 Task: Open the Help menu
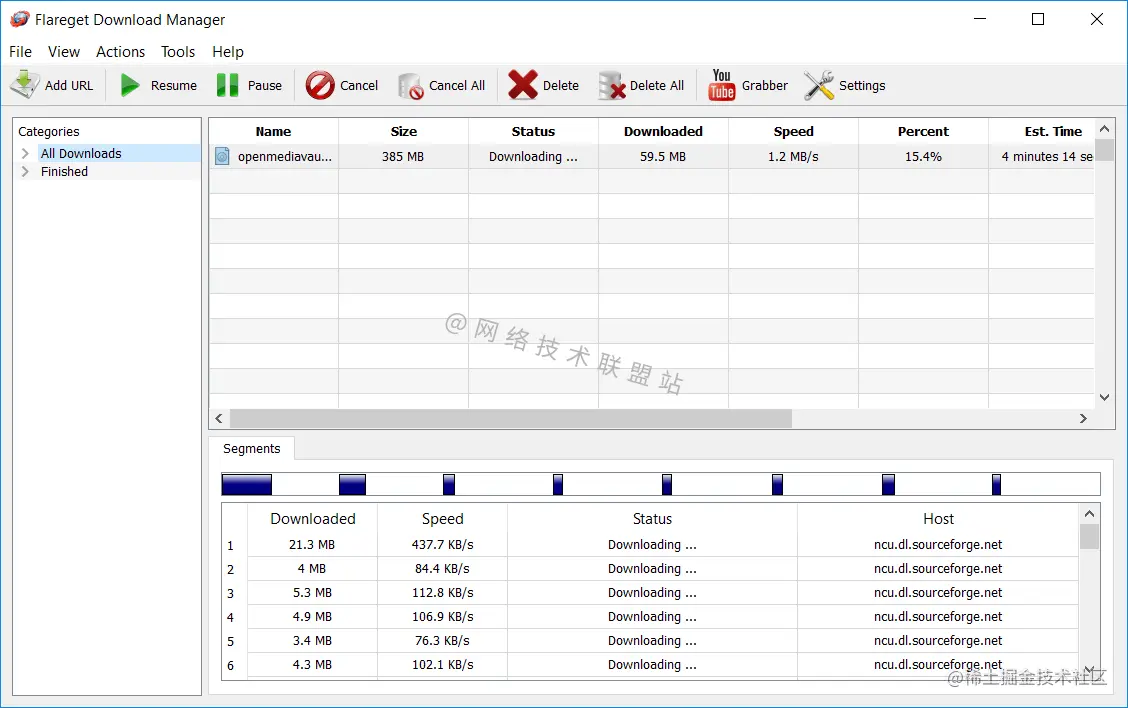pyautogui.click(x=228, y=52)
